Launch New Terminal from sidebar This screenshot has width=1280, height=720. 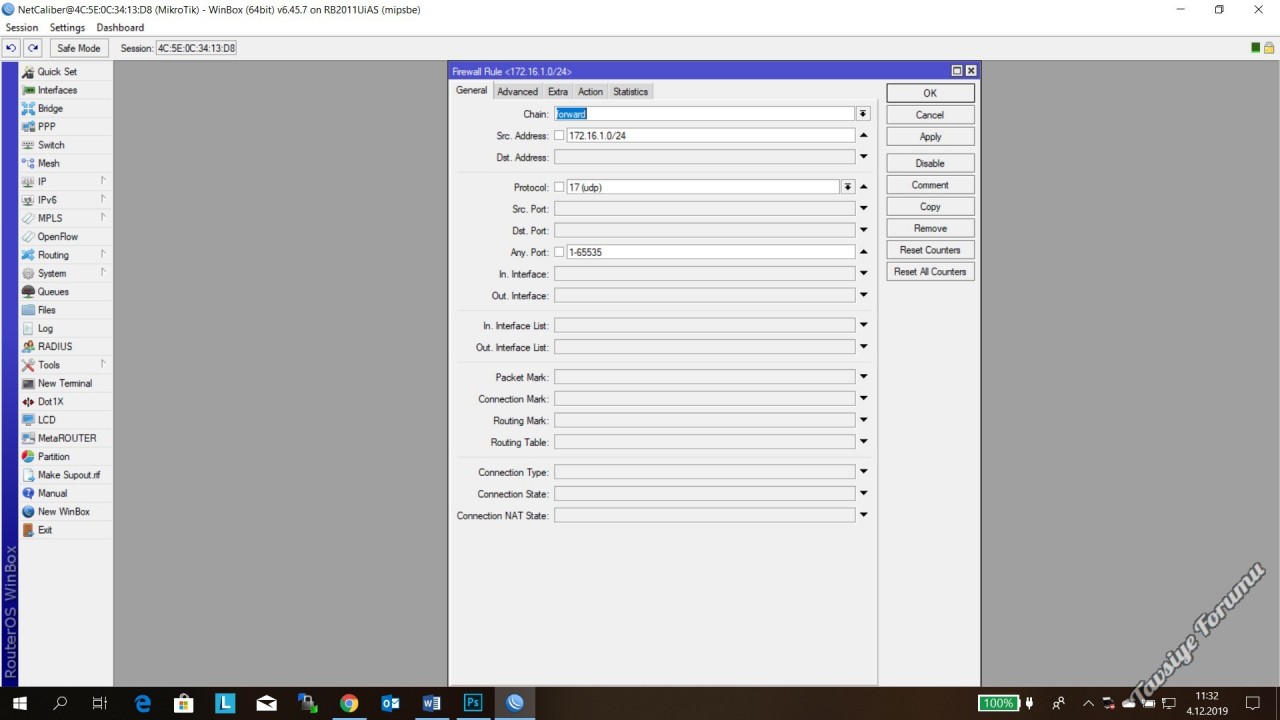click(x=65, y=383)
